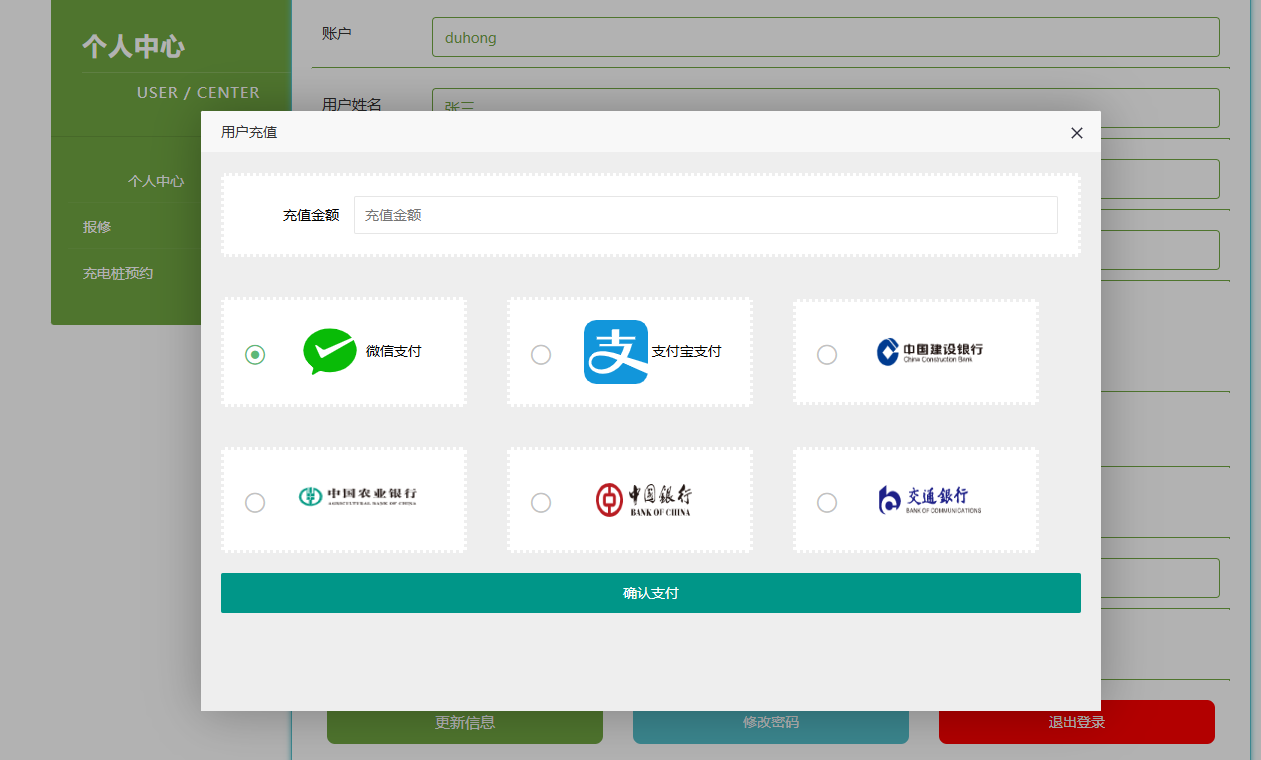Click the WeChat Pay green logo
The image size is (1261, 760).
click(x=330, y=352)
